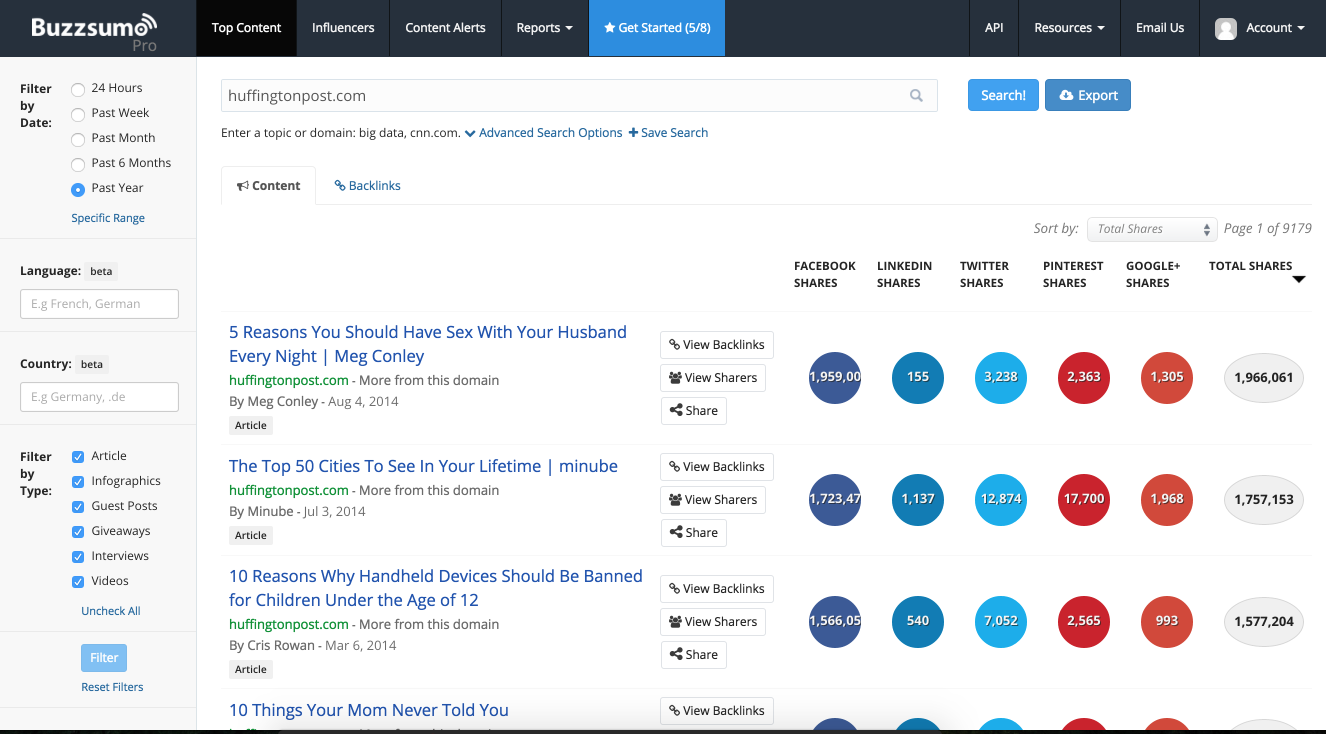Open article '10 Things Your Mom Never Told You'
Image resolution: width=1326 pixels, height=734 pixels.
click(369, 710)
